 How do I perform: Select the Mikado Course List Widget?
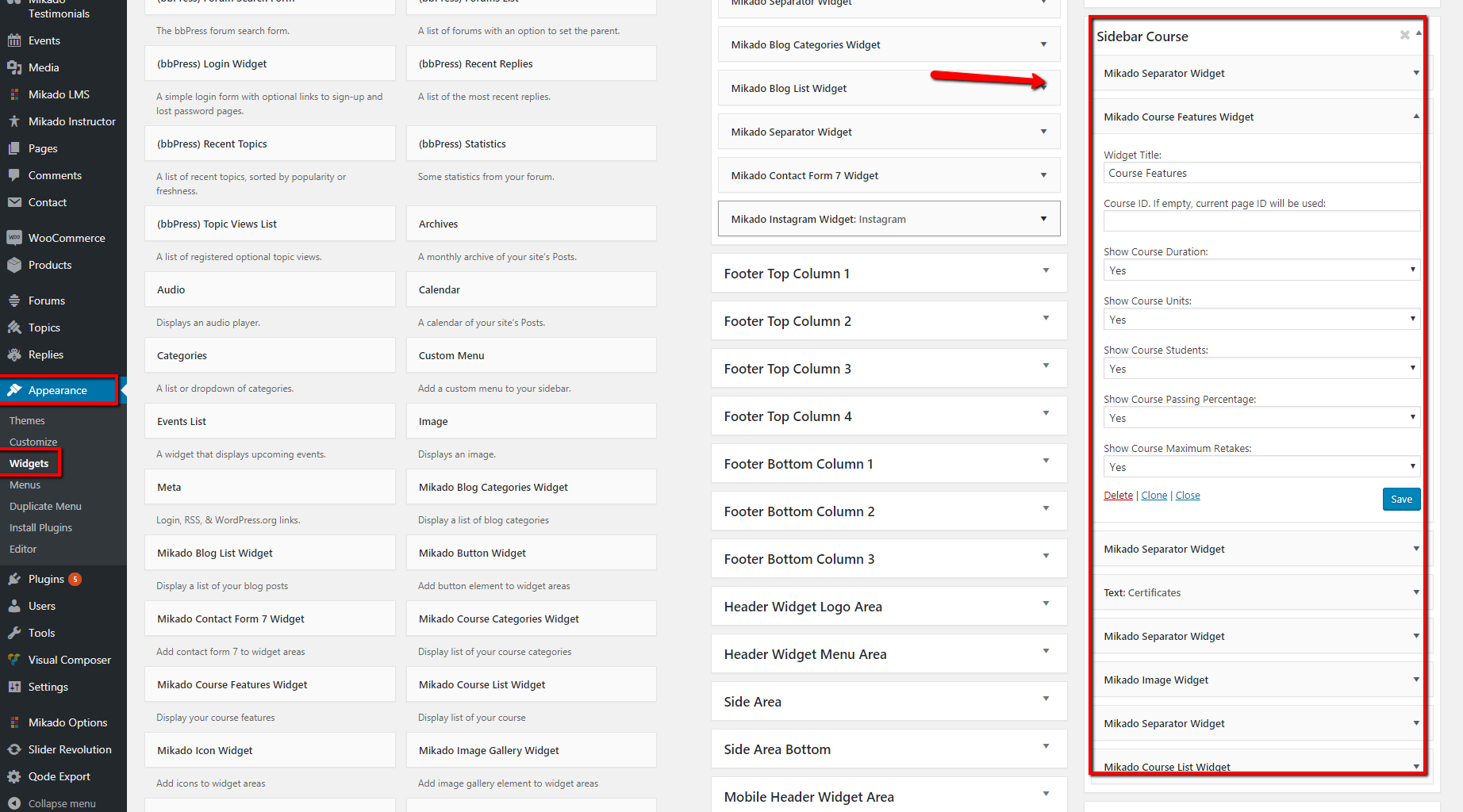click(532, 684)
